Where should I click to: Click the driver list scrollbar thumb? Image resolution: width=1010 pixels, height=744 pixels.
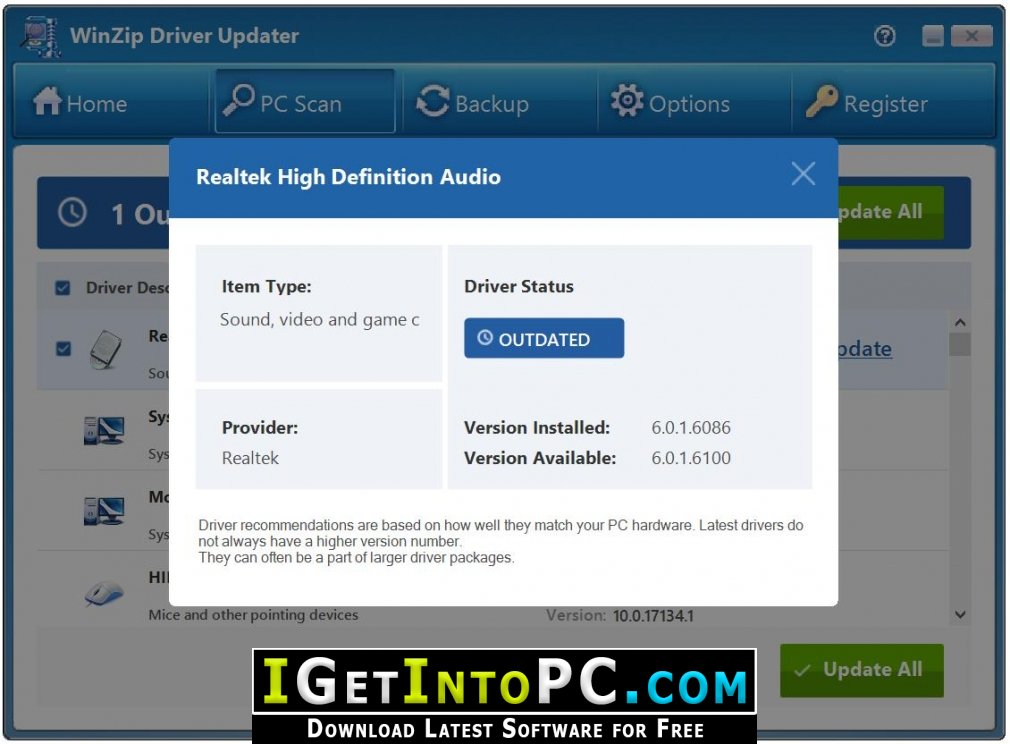[960, 344]
